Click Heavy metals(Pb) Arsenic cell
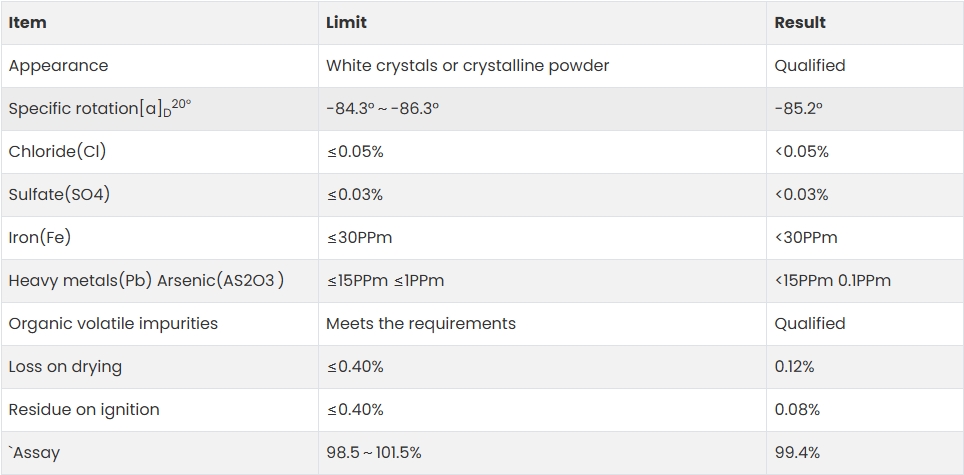Image resolution: width=964 pixels, height=475 pixels. pos(160,281)
